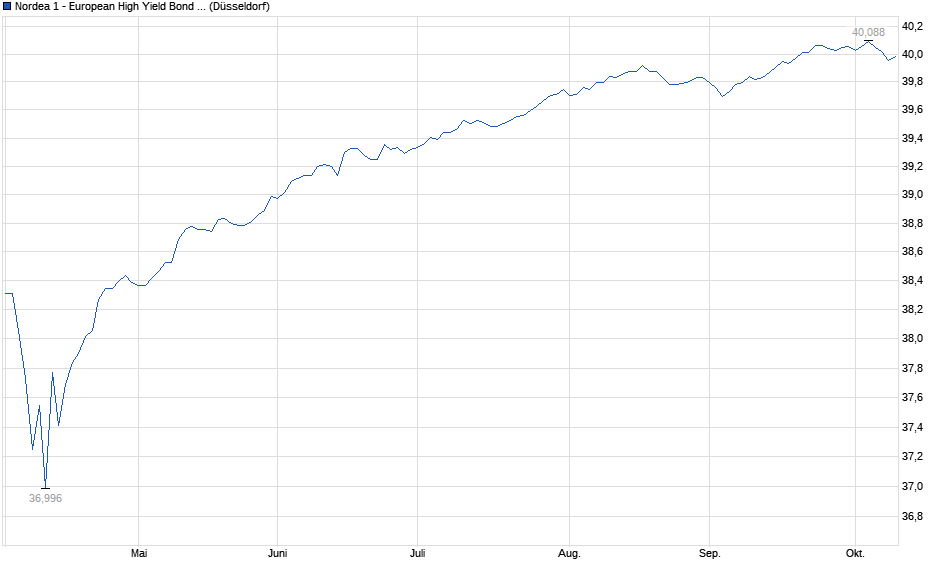Click the 36,8 price axis label
Image resolution: width=940 pixels, height=579 pixels.
[912, 516]
